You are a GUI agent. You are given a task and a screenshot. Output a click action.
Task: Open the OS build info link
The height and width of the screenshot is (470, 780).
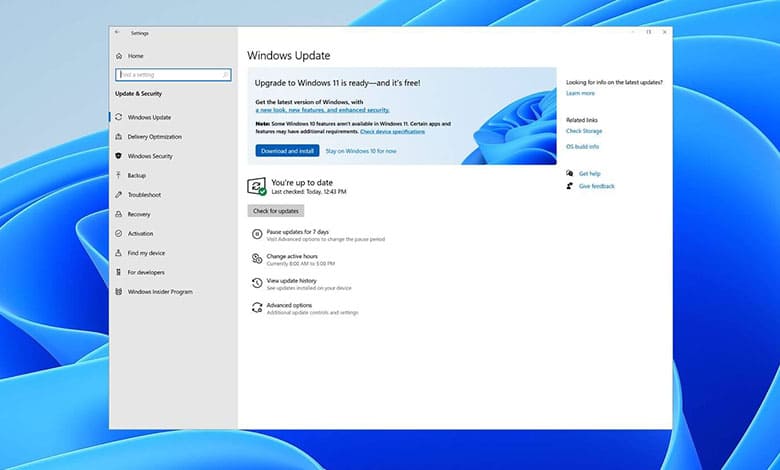click(x=583, y=147)
